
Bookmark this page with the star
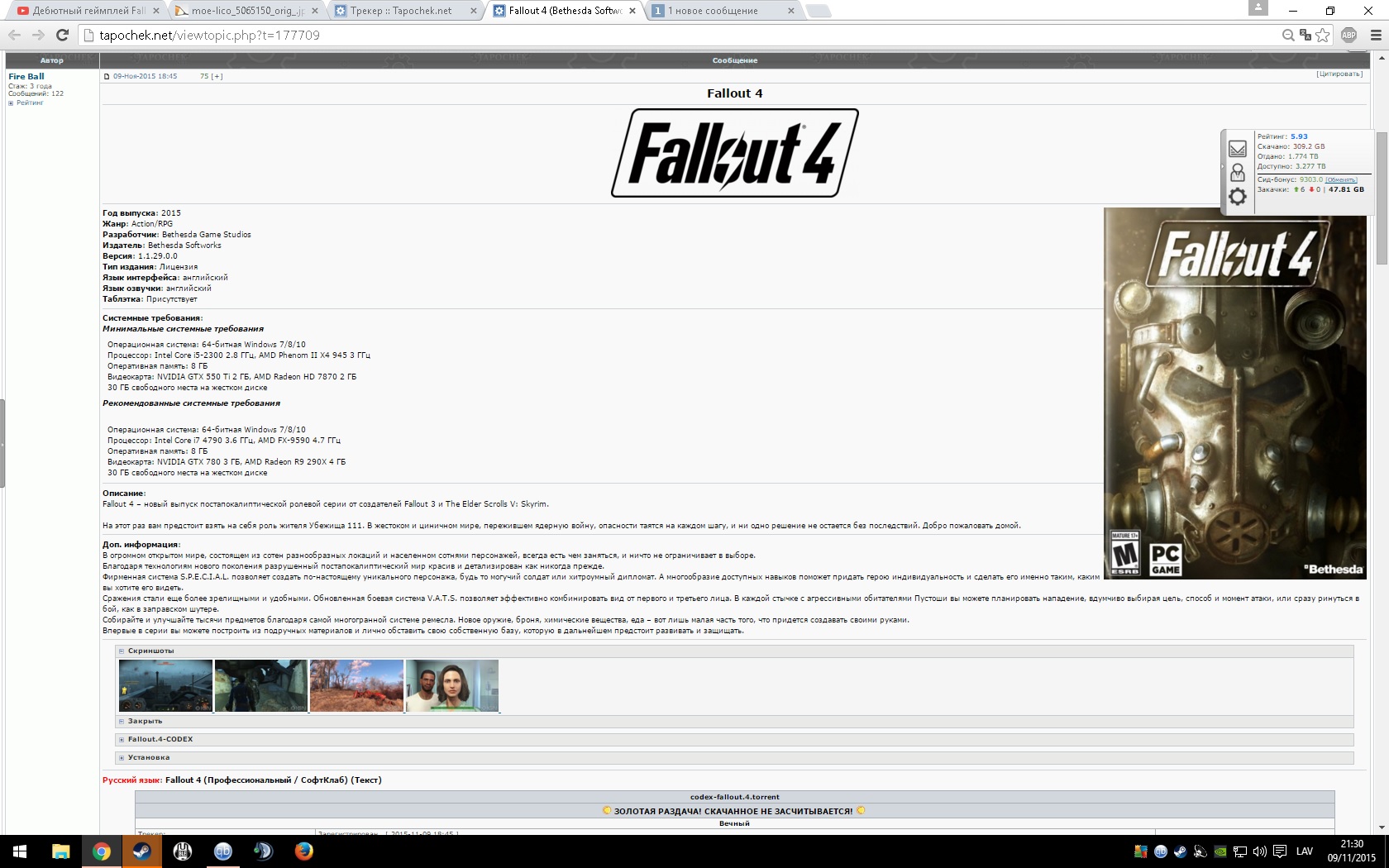click(x=1323, y=35)
